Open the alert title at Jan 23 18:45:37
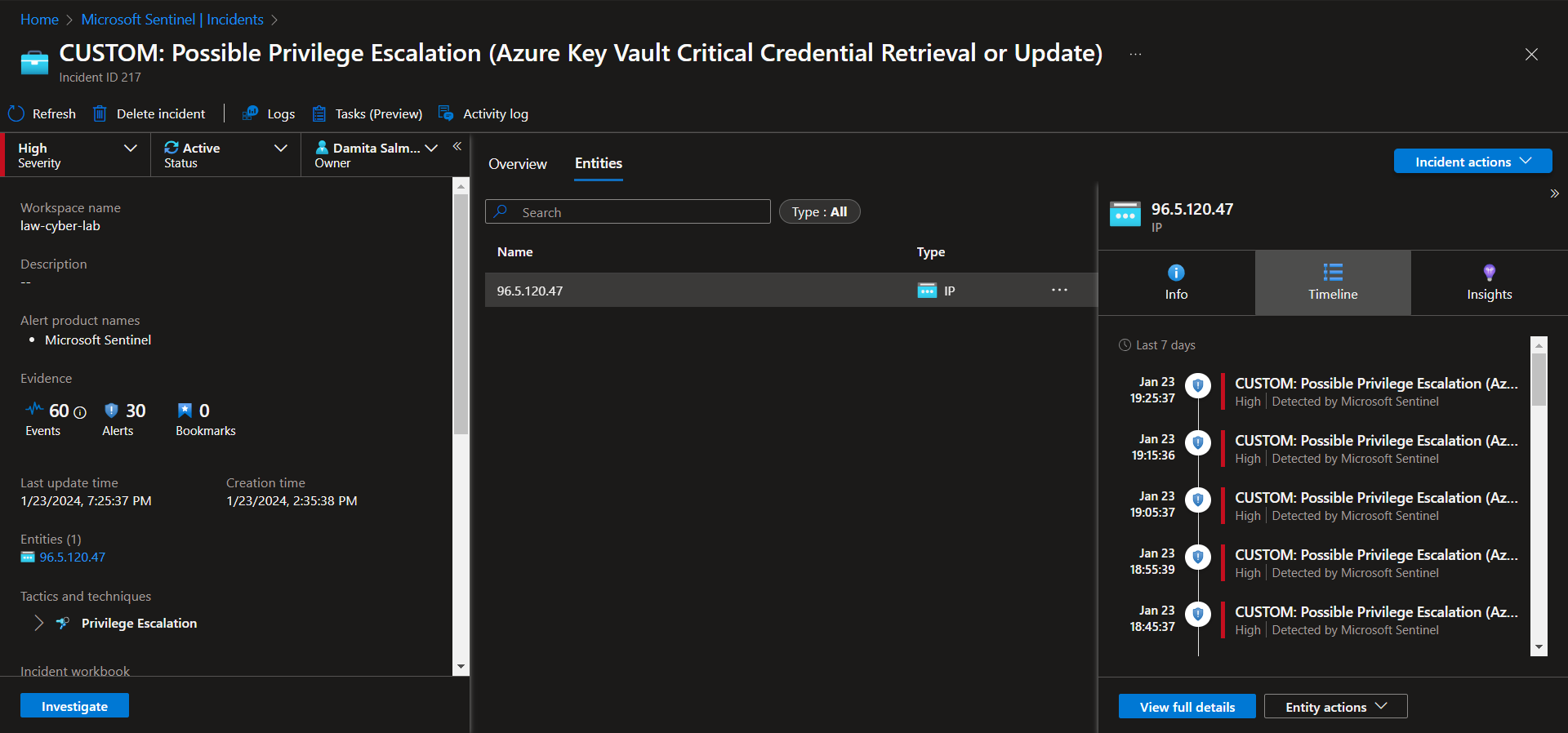This screenshot has width=1568, height=733. pyautogui.click(x=1376, y=612)
